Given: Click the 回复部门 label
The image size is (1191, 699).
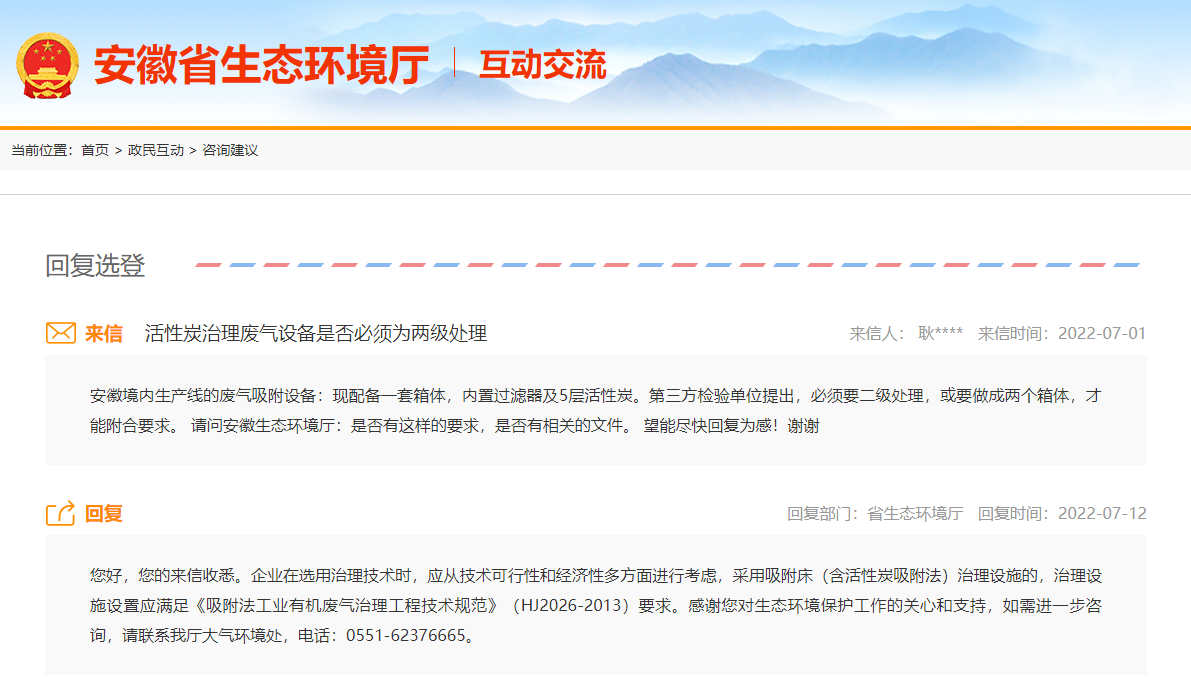Looking at the screenshot, I should 823,514.
